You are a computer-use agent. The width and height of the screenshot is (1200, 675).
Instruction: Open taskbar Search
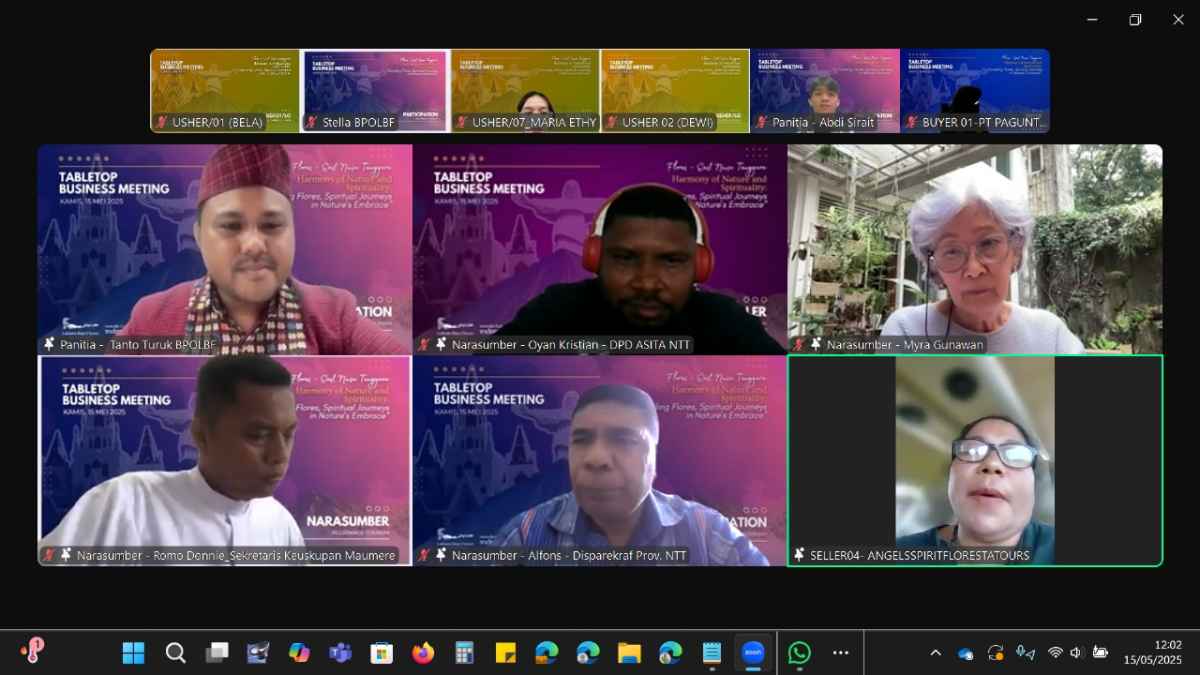coord(175,653)
